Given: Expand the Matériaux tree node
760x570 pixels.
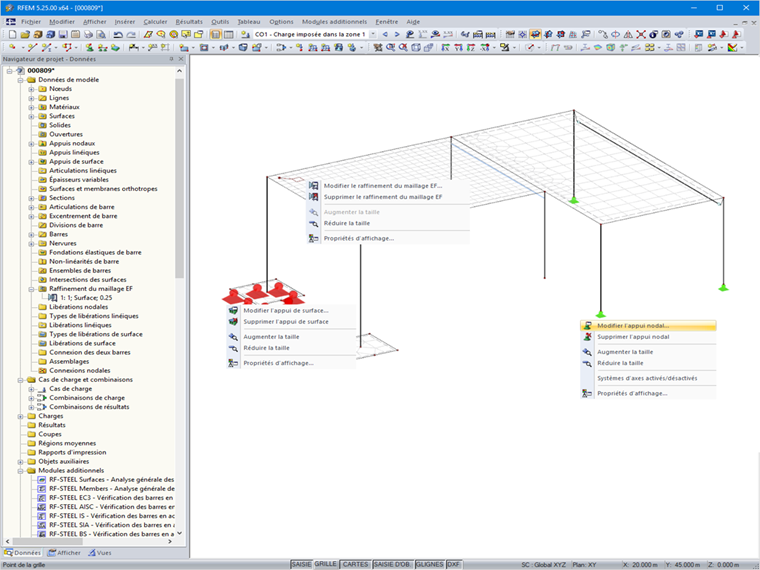Looking at the screenshot, I should [31, 107].
